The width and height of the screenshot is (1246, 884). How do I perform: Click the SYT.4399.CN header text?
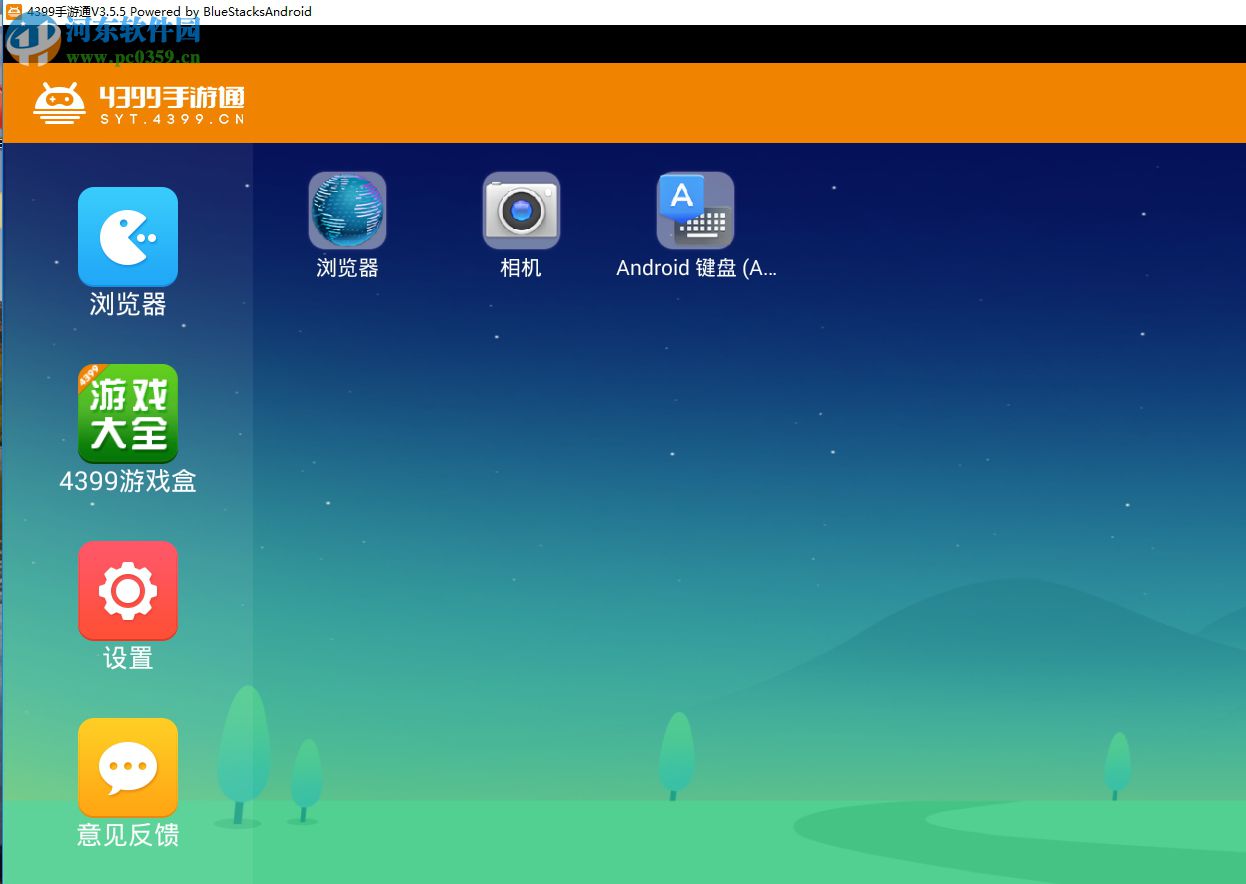(x=172, y=119)
